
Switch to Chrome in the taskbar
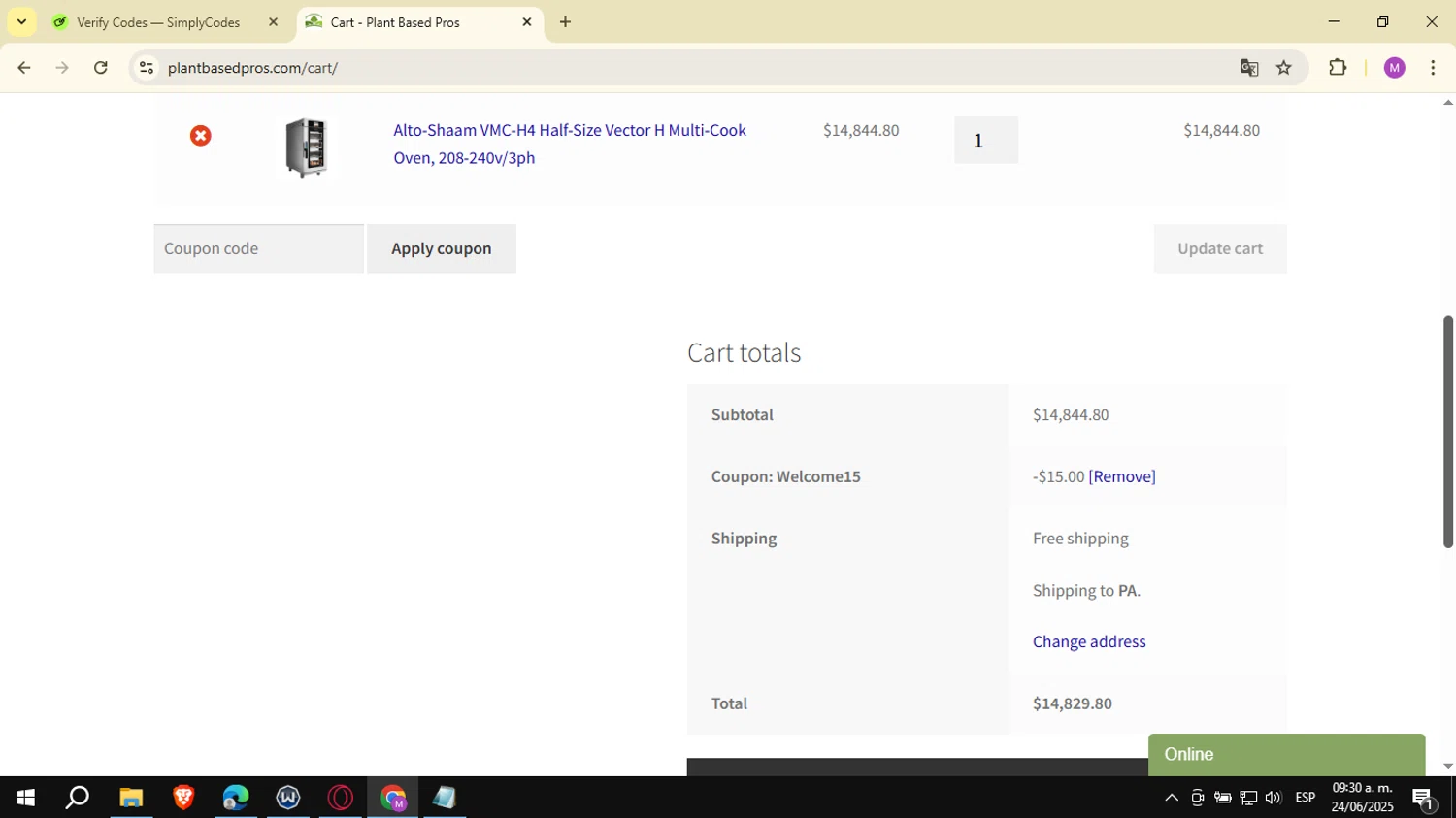[x=393, y=798]
